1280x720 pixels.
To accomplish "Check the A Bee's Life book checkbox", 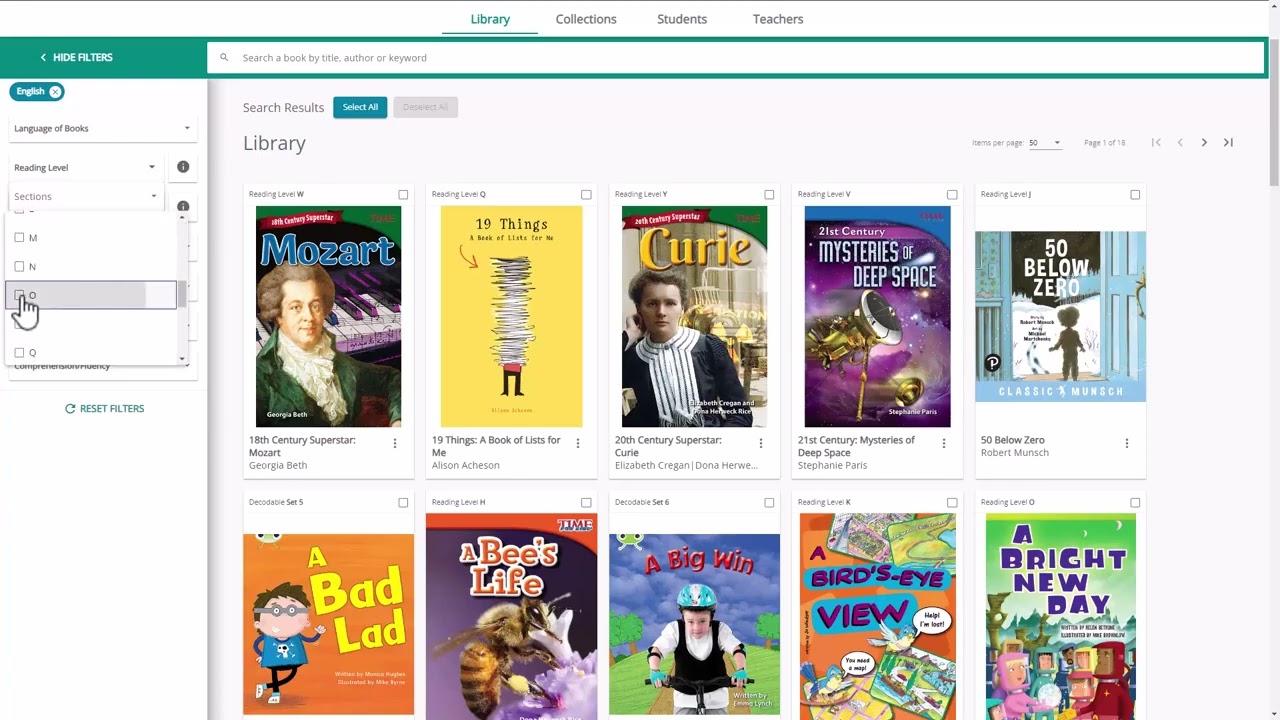I will click(586, 503).
